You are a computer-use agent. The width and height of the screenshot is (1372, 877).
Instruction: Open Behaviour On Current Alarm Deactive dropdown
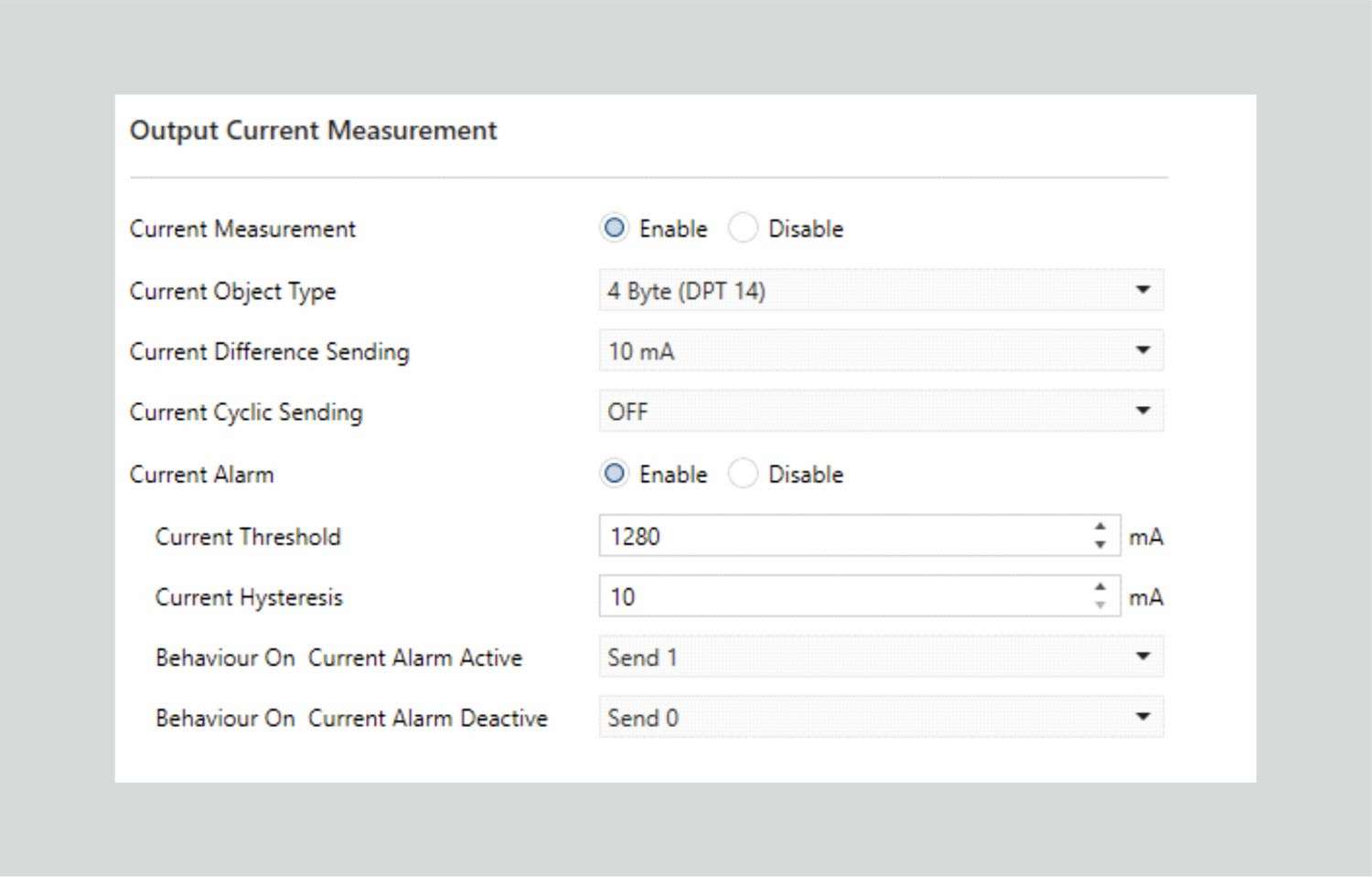tap(881, 718)
